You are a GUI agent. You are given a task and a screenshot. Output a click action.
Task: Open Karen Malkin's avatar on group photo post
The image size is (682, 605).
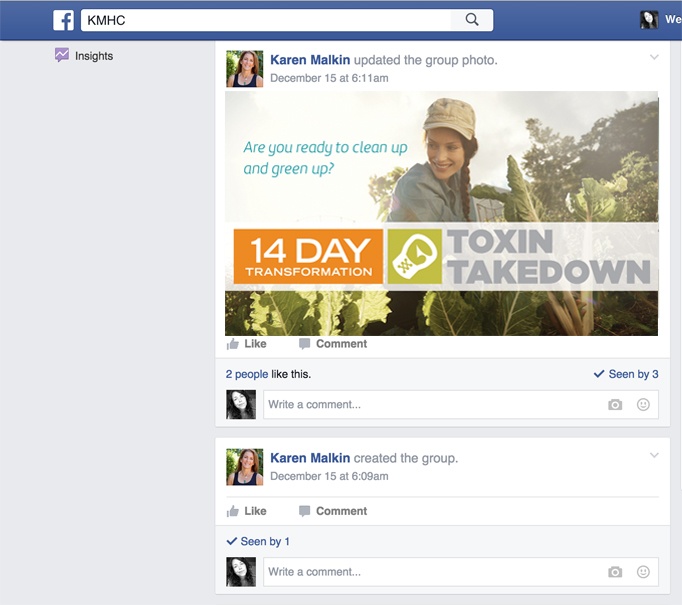[x=244, y=69]
